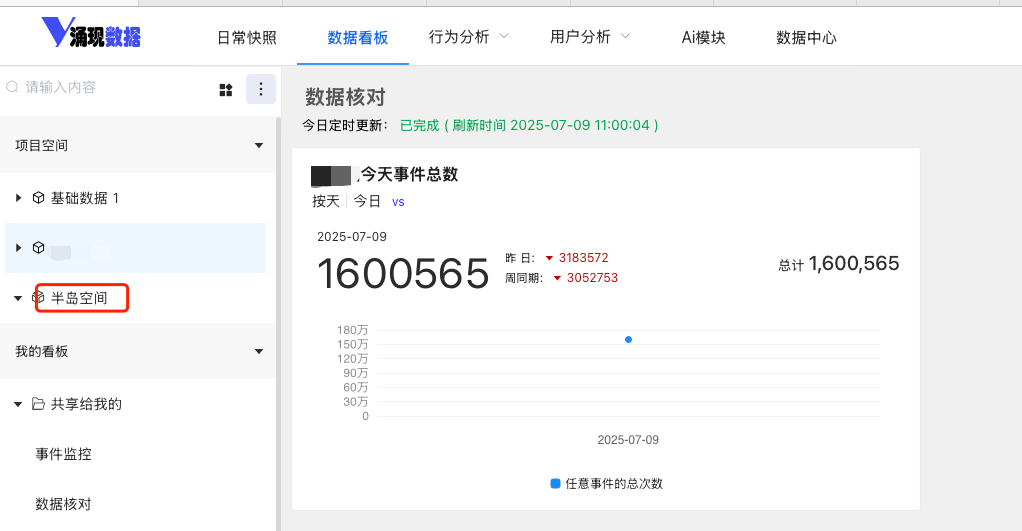
Task: Collapse the 我的看板 section arrow
Action: [259, 351]
